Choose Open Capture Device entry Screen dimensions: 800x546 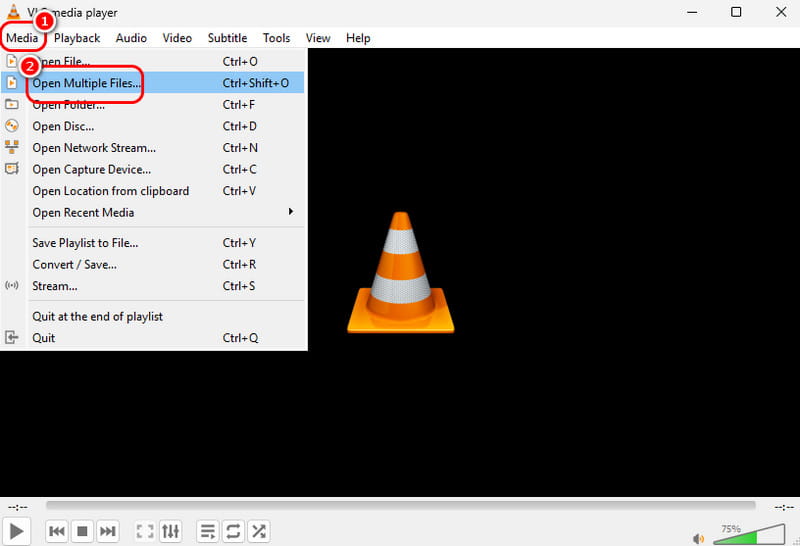coord(153,169)
